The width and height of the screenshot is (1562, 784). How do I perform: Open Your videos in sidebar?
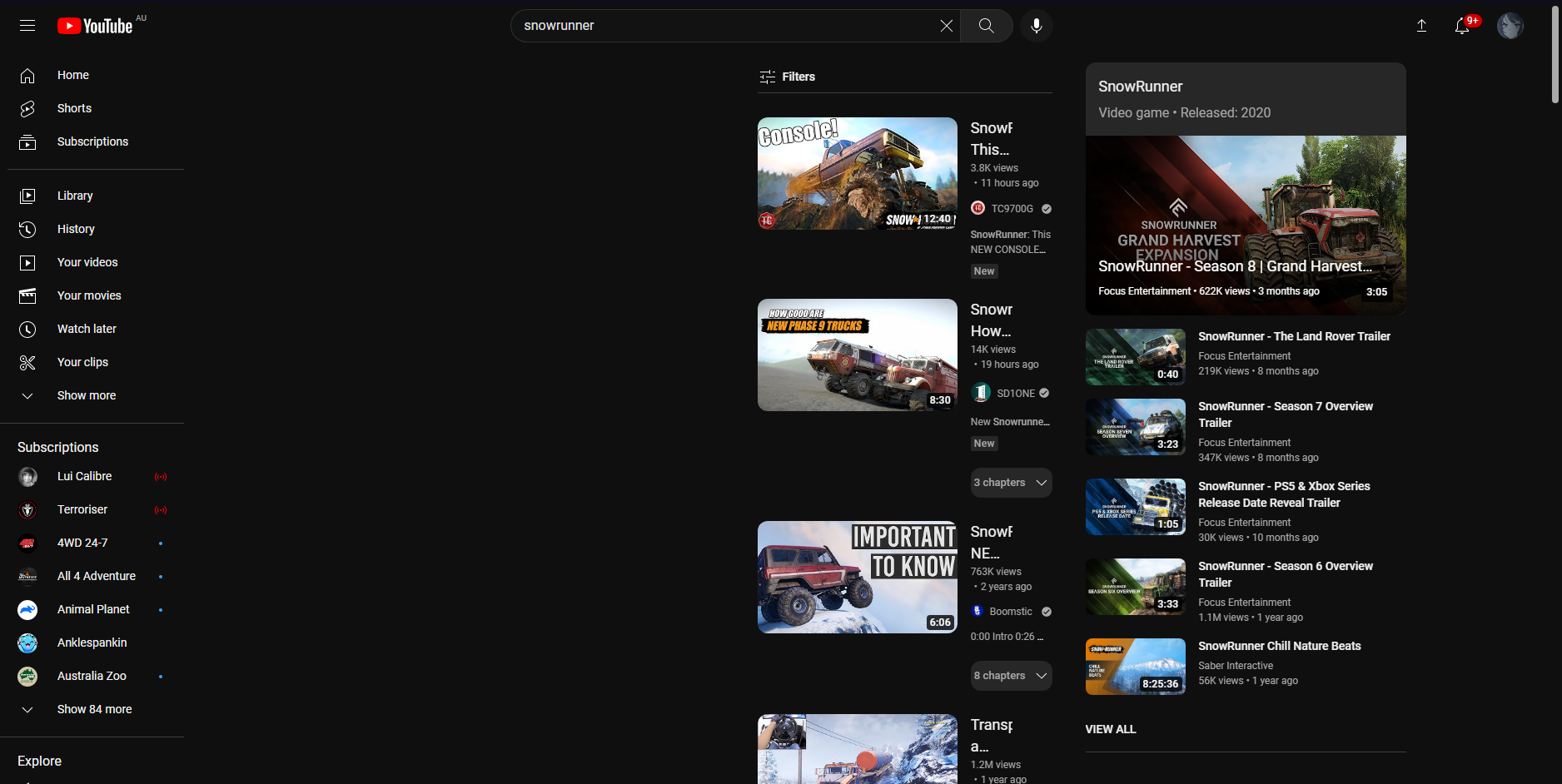coord(96,262)
